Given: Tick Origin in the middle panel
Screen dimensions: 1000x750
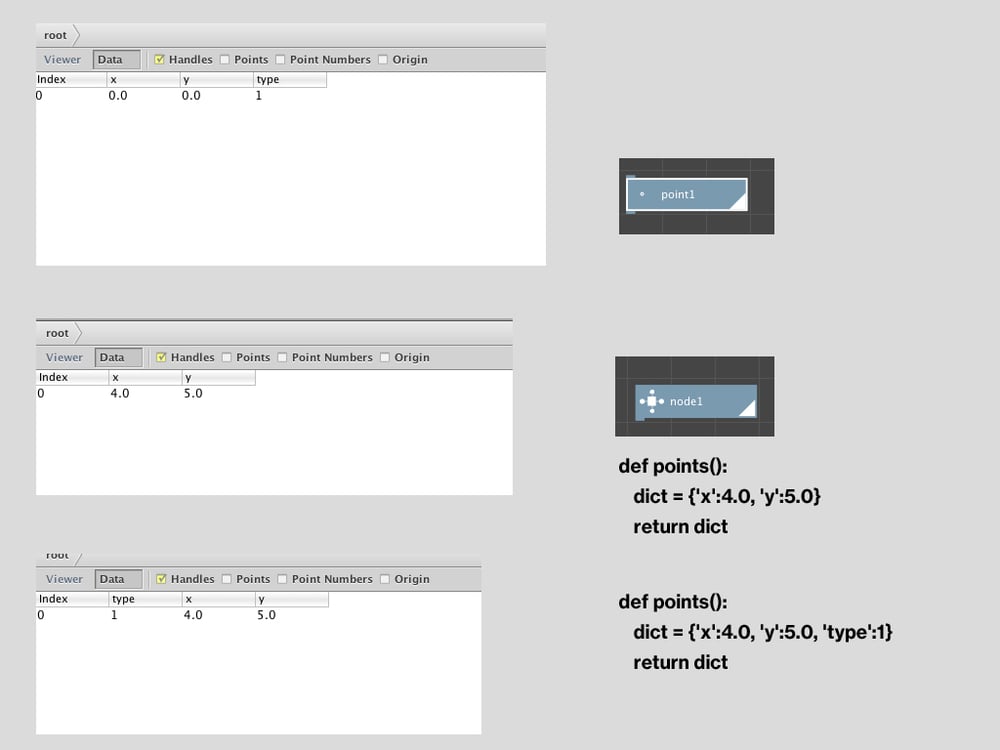Looking at the screenshot, I should pos(385,357).
